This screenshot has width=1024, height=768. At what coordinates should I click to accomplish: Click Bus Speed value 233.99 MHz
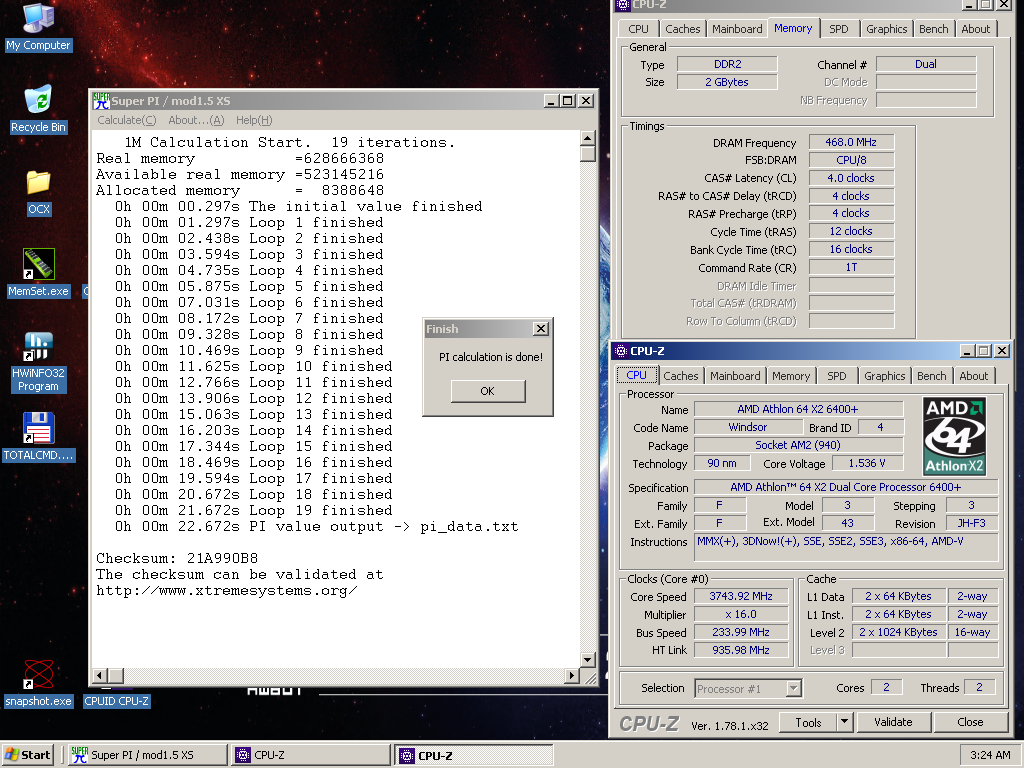tap(741, 632)
